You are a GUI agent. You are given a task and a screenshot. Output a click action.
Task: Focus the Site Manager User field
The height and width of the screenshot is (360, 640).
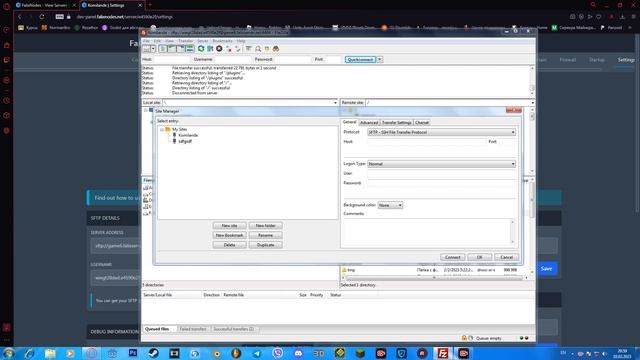pos(441,173)
